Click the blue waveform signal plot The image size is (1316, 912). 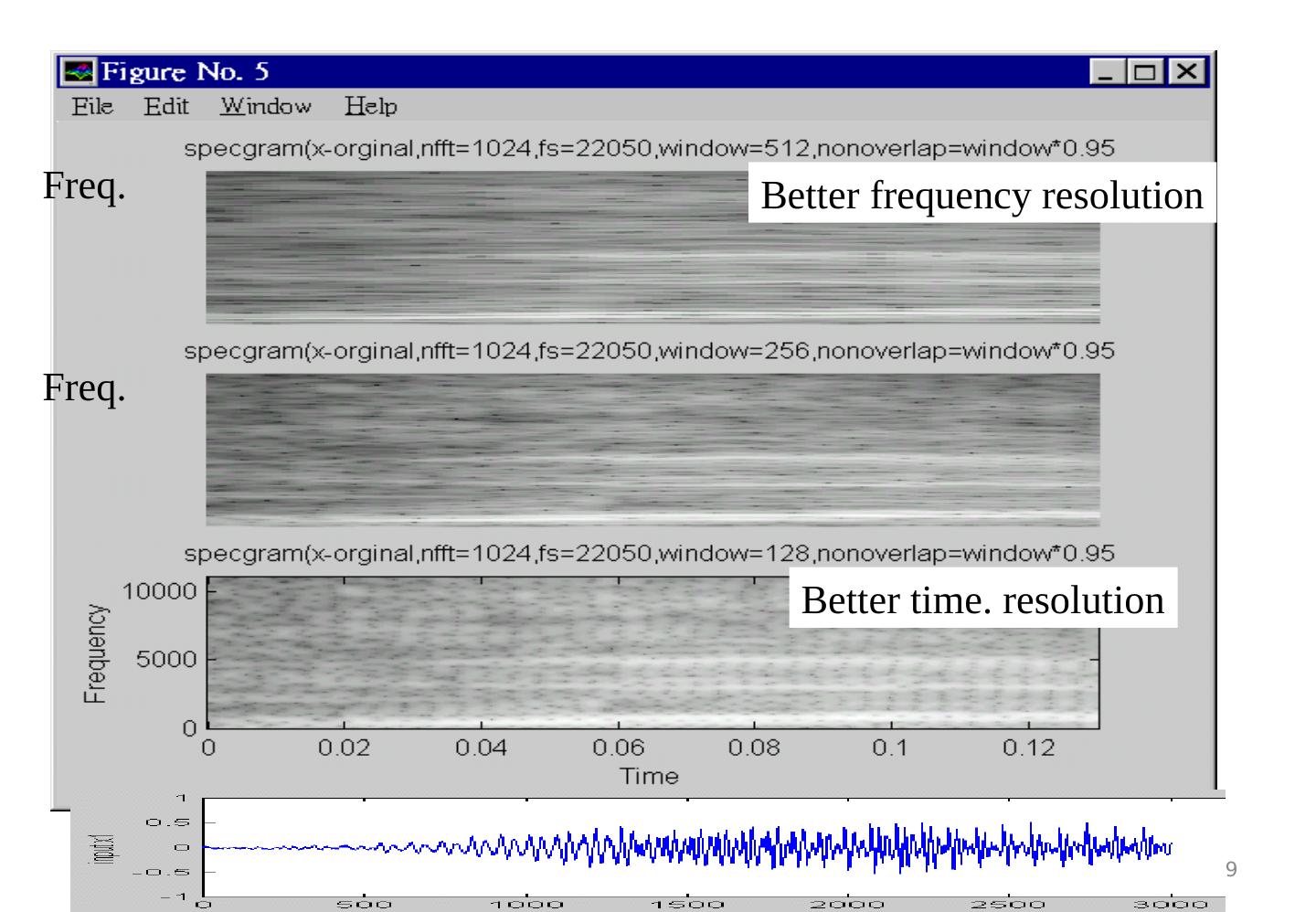685,847
